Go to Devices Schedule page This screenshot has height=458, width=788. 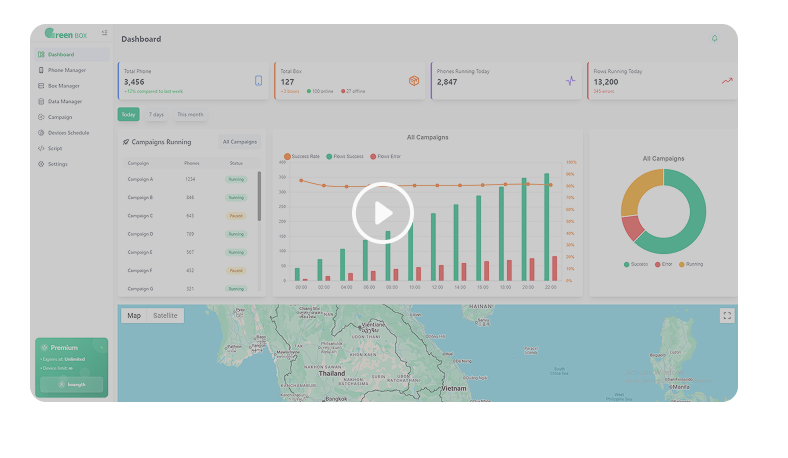click(68, 132)
